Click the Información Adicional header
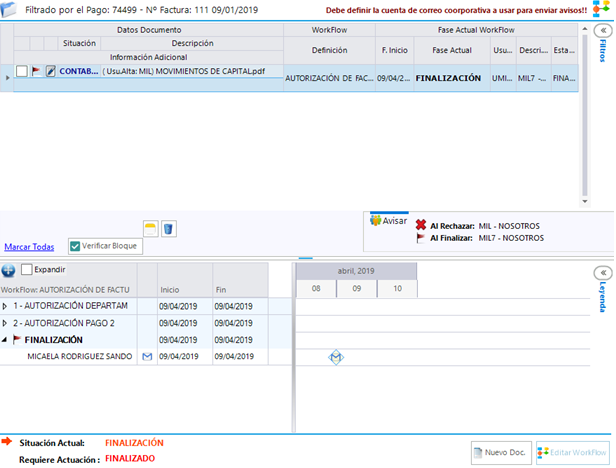This screenshot has height=468, width=616. coord(148,57)
